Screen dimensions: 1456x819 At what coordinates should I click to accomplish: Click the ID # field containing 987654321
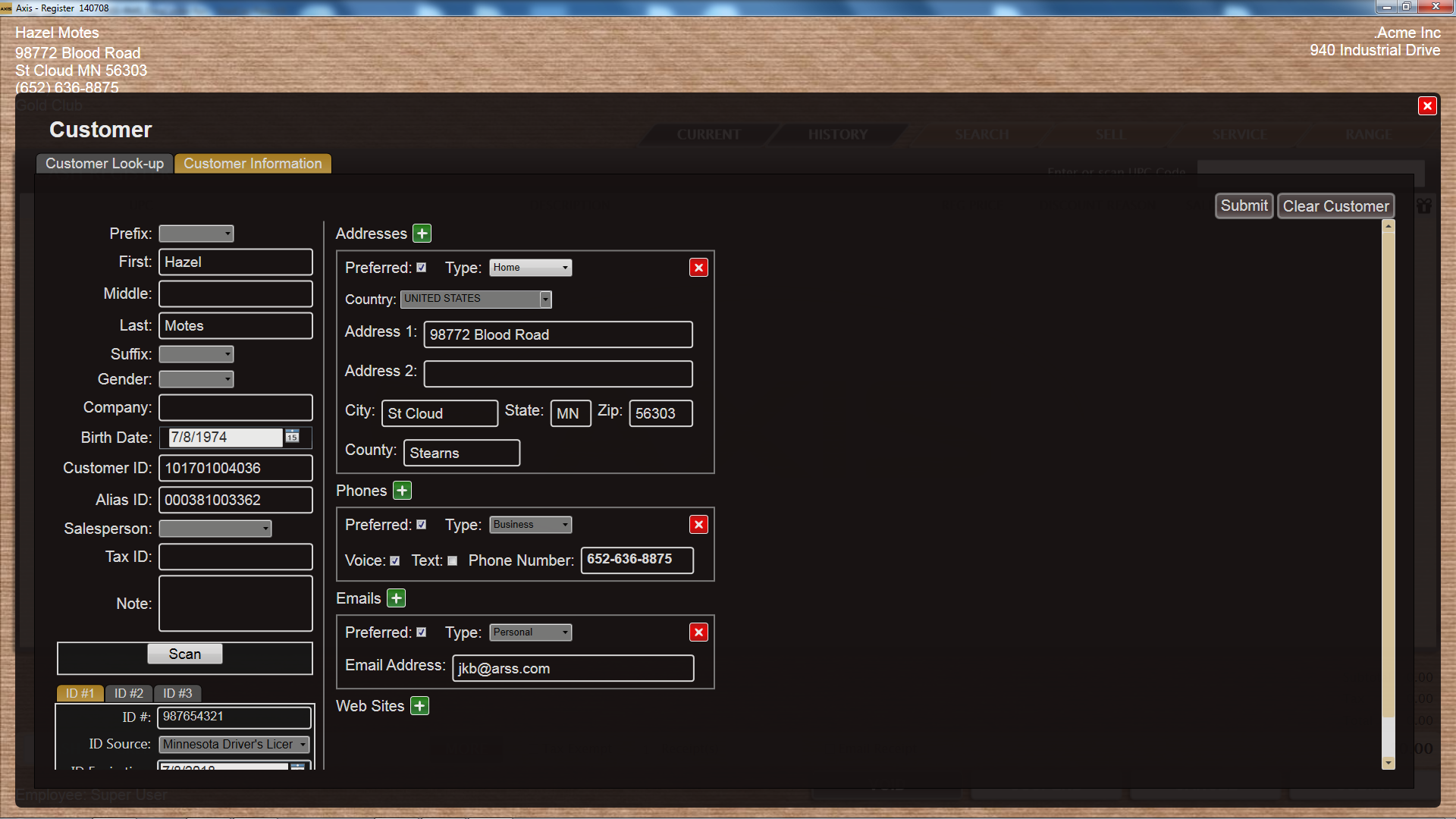click(234, 717)
